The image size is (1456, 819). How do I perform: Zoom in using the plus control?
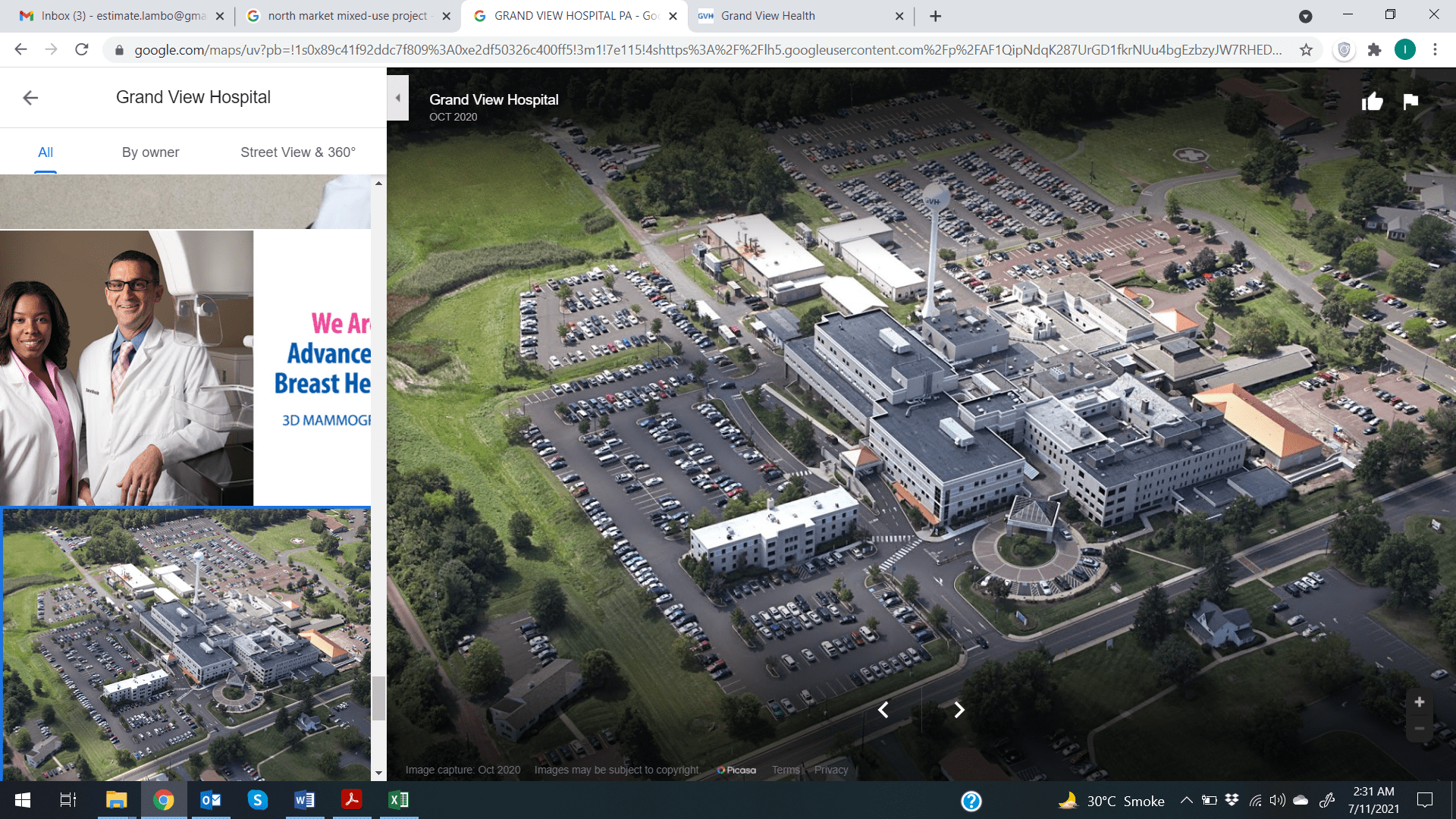[x=1419, y=701]
